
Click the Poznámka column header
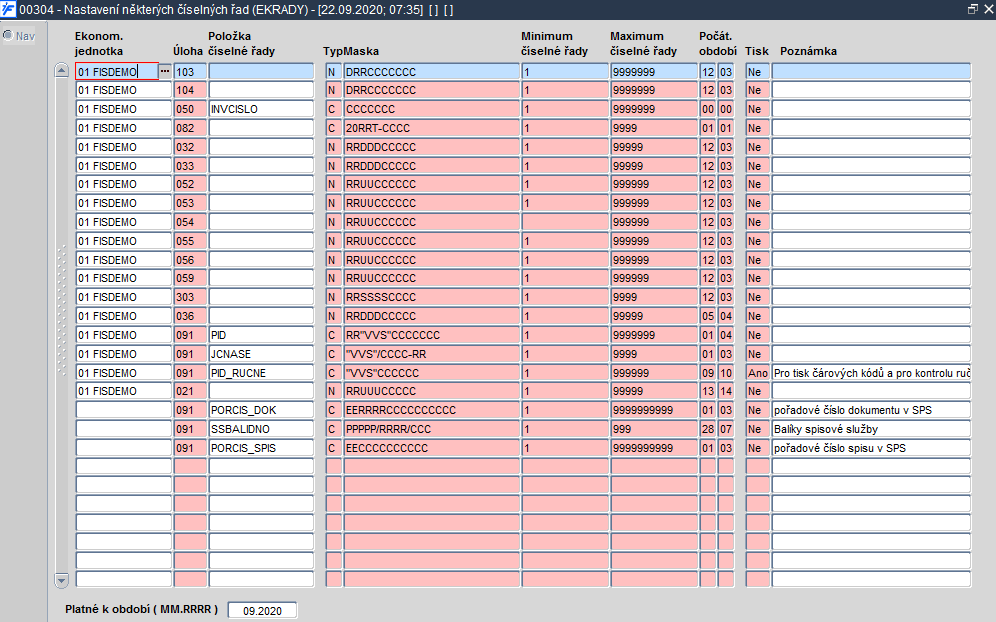coord(808,51)
